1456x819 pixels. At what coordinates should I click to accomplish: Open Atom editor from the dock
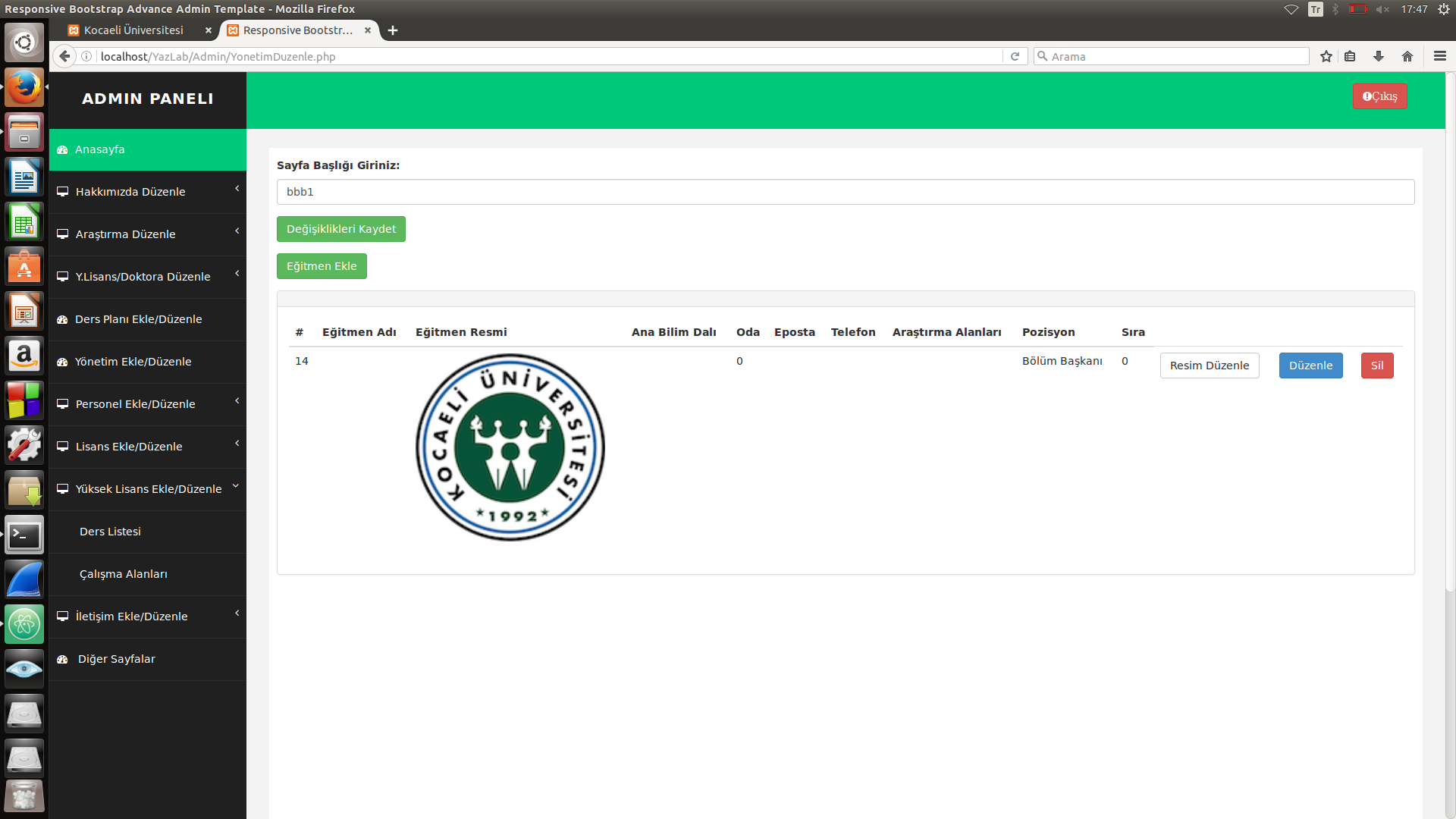[24, 624]
